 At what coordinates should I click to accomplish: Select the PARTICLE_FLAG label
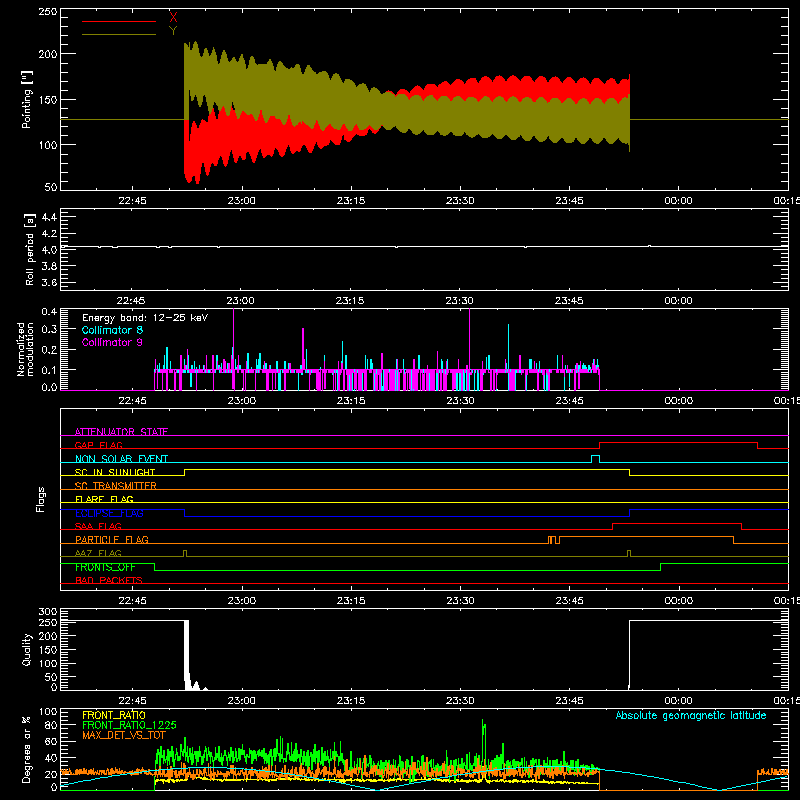112,539
